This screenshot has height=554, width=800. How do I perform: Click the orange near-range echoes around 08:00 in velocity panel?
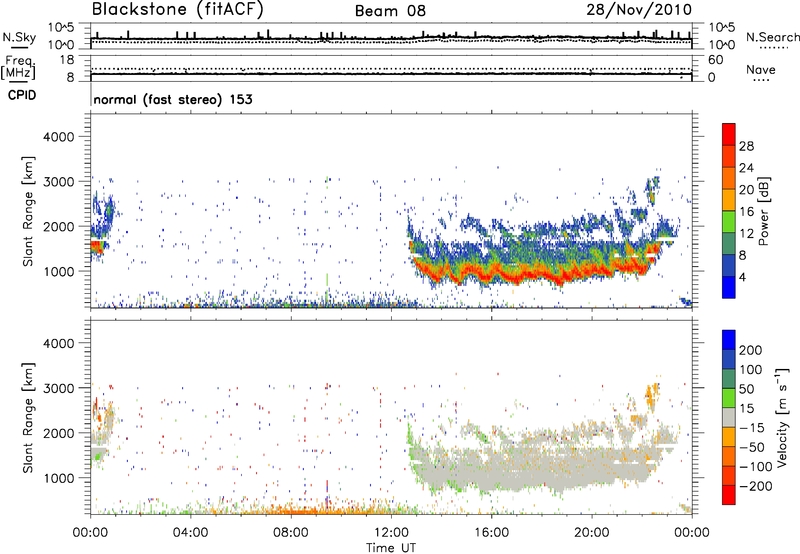[296, 510]
